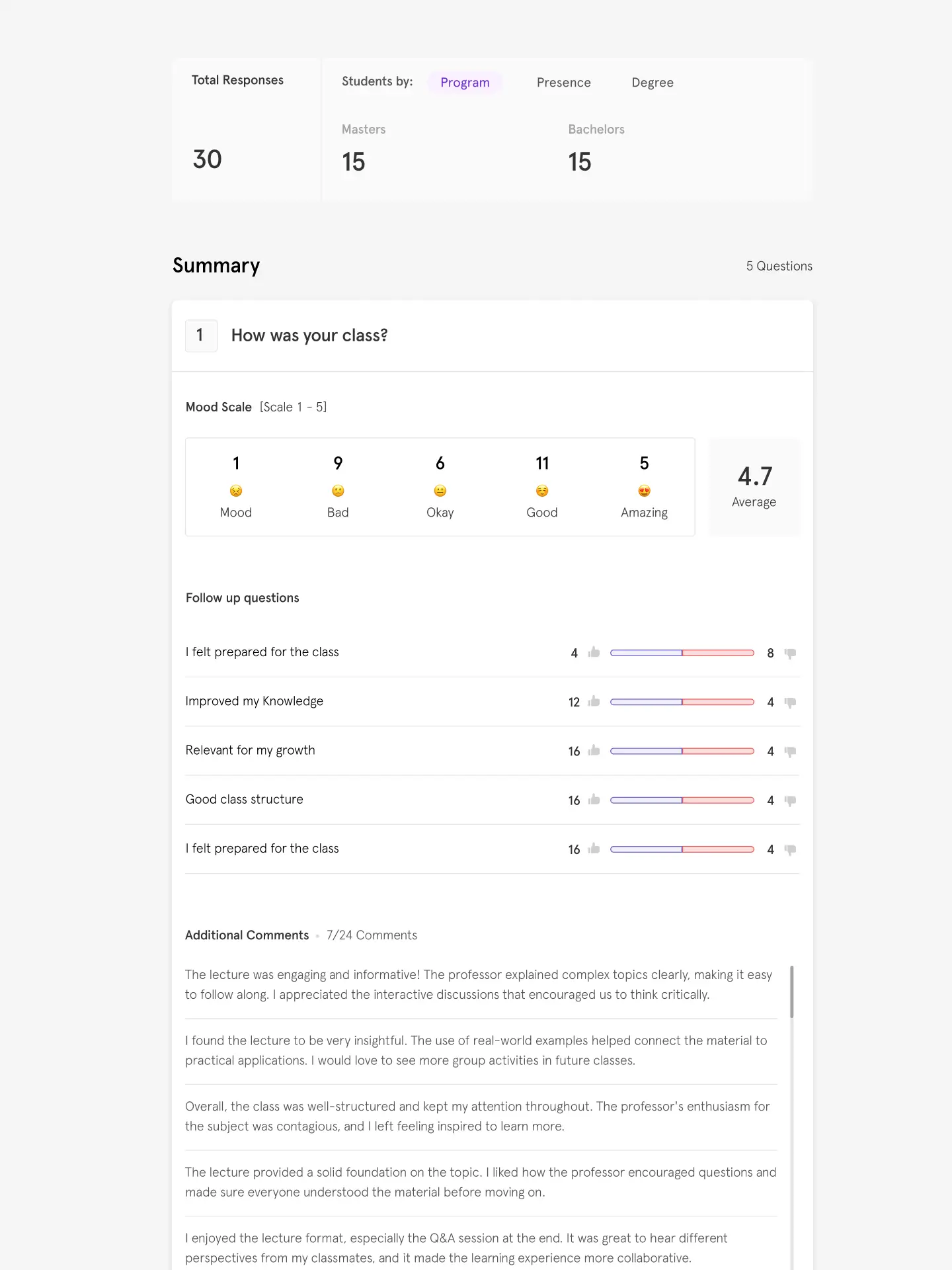Click the comment starting 'I found the lecture'
952x1270 pixels.
click(x=476, y=1050)
